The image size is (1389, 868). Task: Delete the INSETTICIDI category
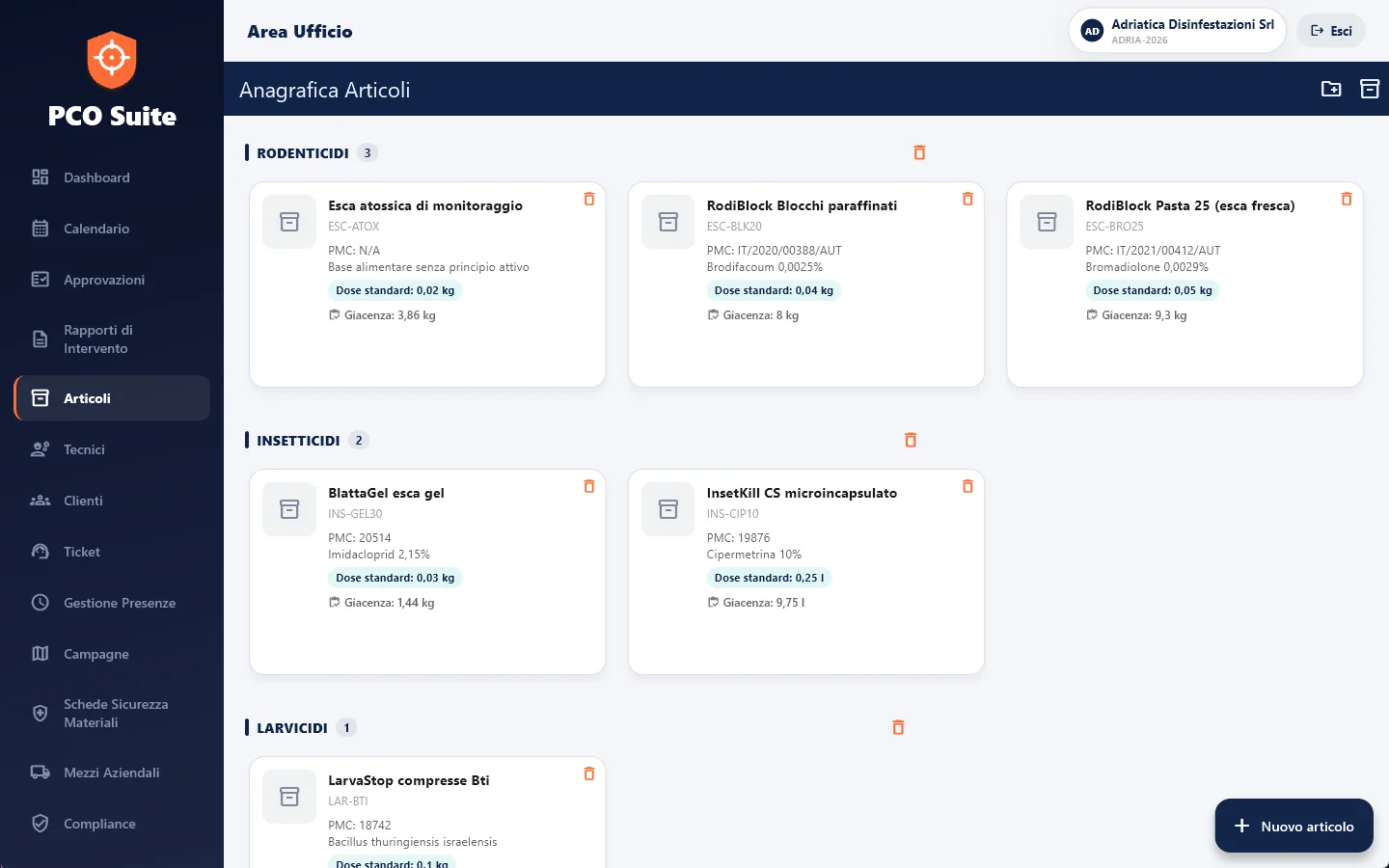[x=911, y=440]
